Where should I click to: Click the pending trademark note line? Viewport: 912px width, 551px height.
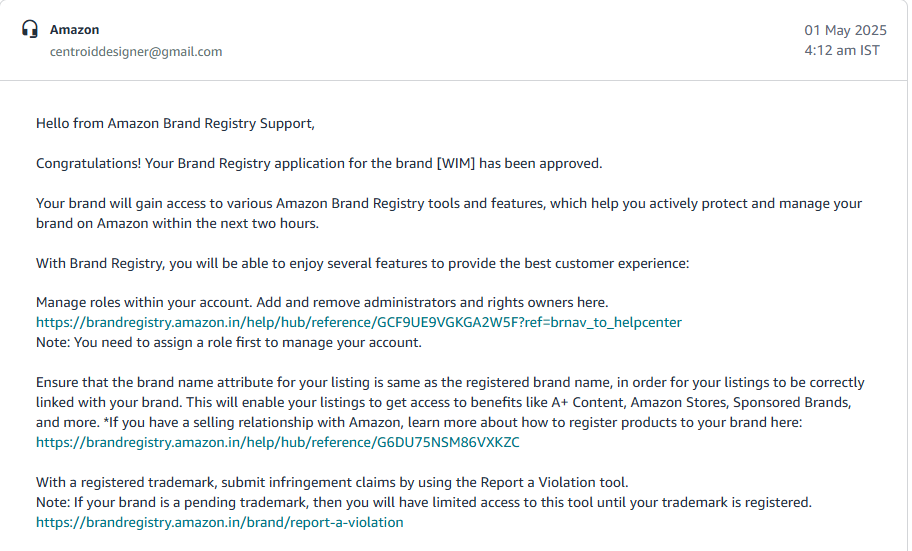point(423,503)
